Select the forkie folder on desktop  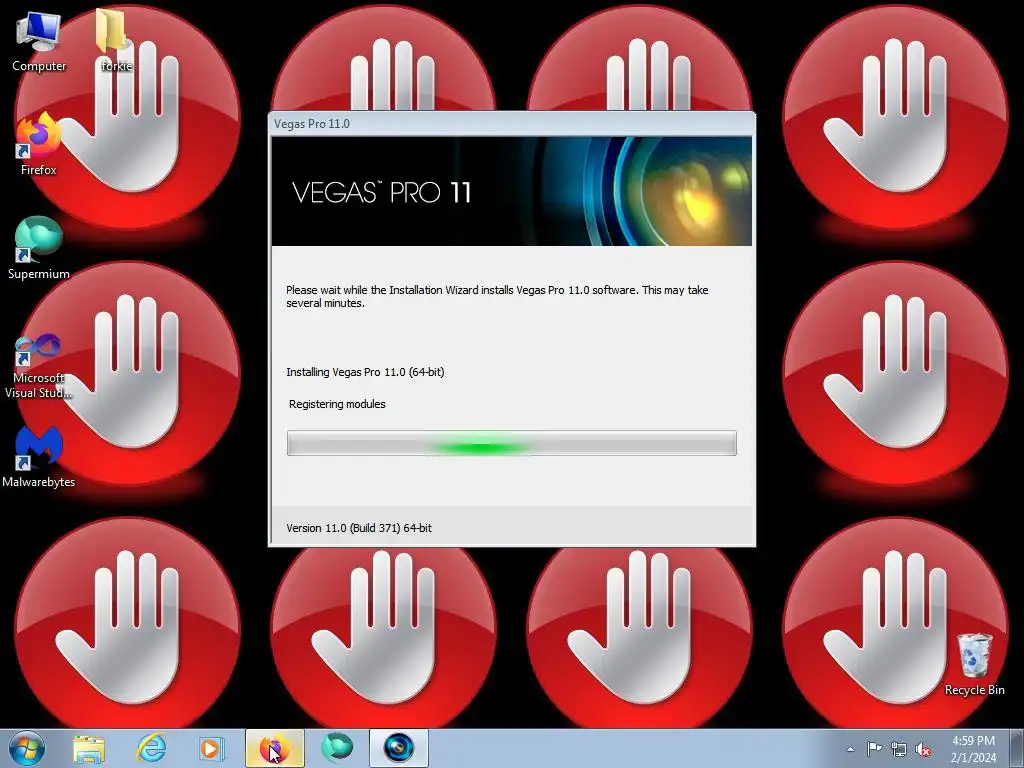tap(115, 41)
